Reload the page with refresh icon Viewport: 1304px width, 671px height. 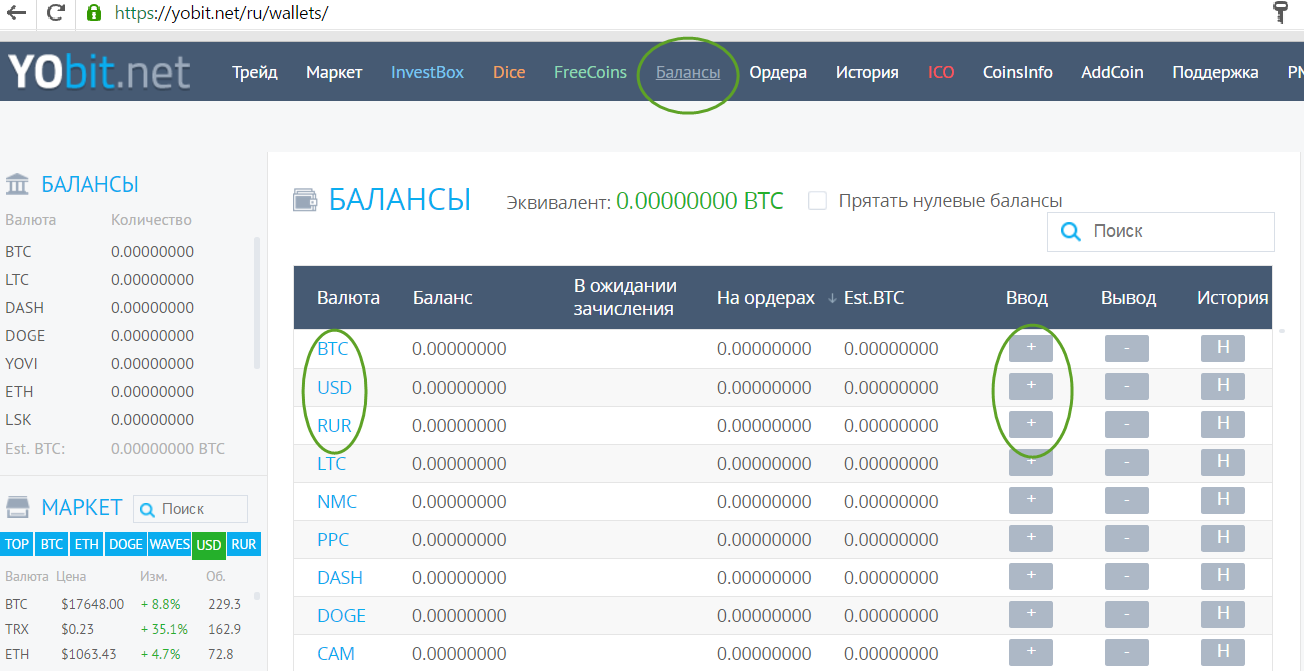(x=56, y=13)
